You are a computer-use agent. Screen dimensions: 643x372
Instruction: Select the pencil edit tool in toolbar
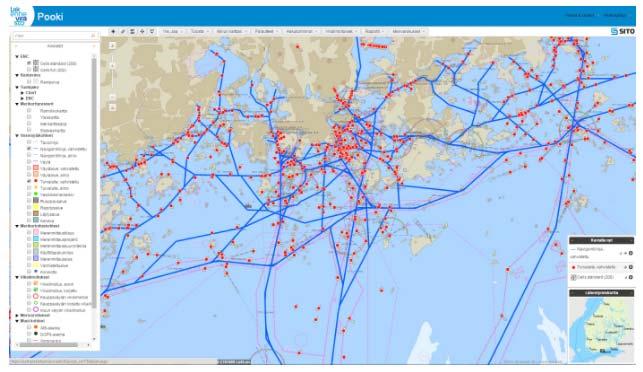click(123, 31)
